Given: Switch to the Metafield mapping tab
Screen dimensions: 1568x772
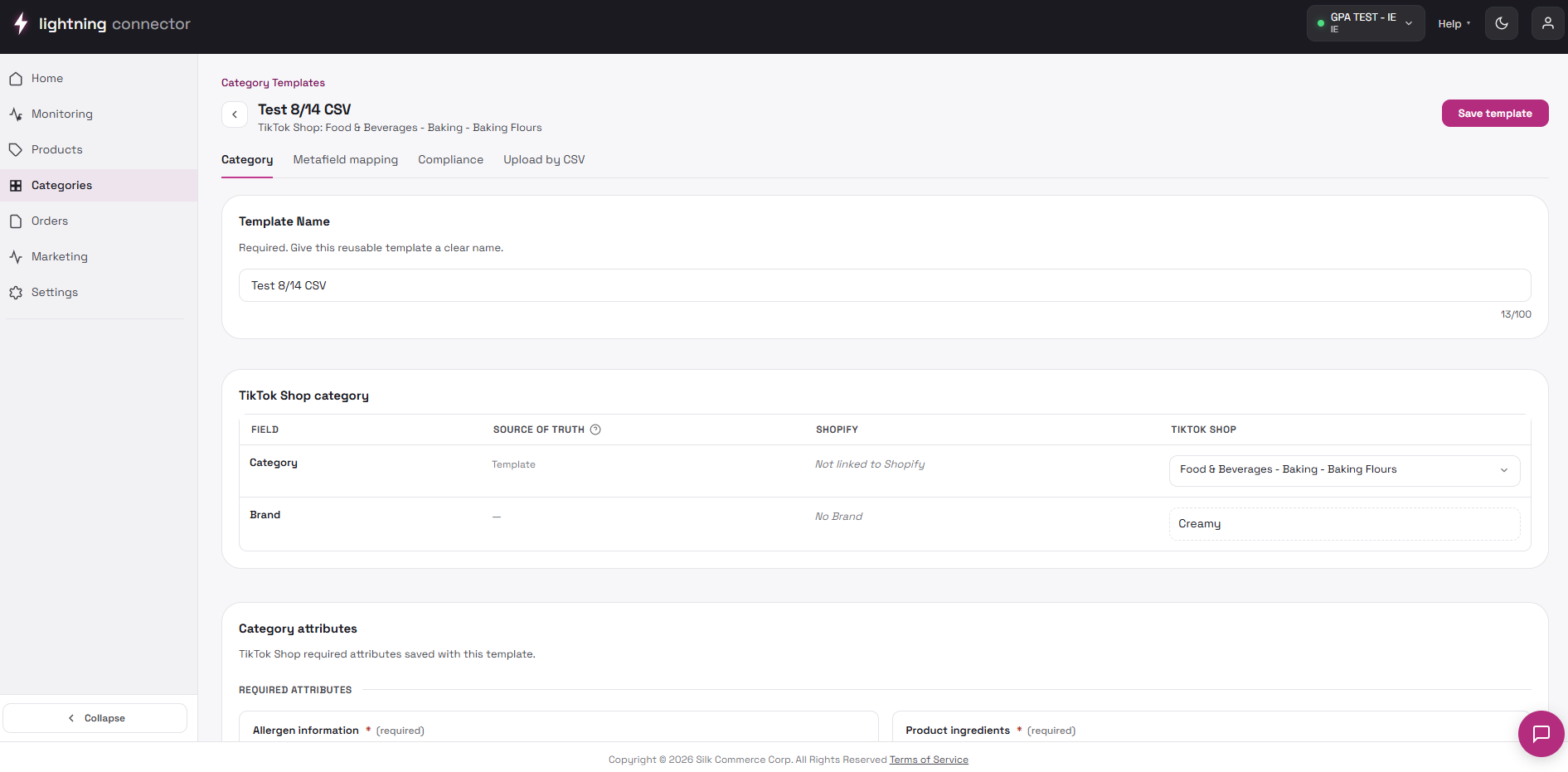Looking at the screenshot, I should pyautogui.click(x=346, y=160).
